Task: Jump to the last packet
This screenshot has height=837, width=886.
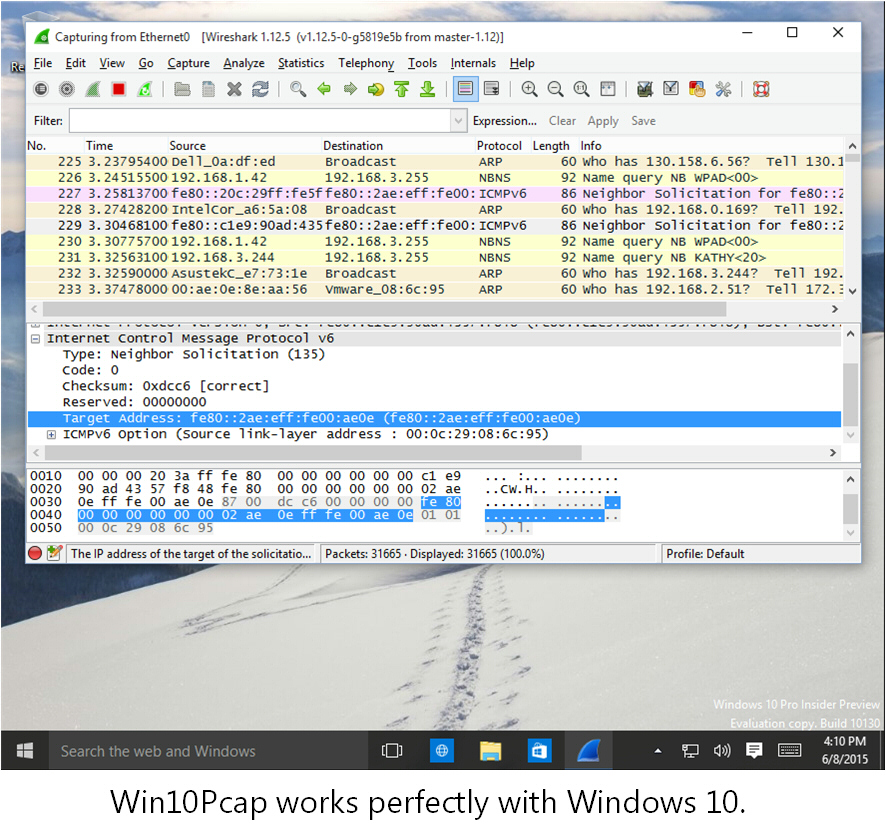Action: 428,89
